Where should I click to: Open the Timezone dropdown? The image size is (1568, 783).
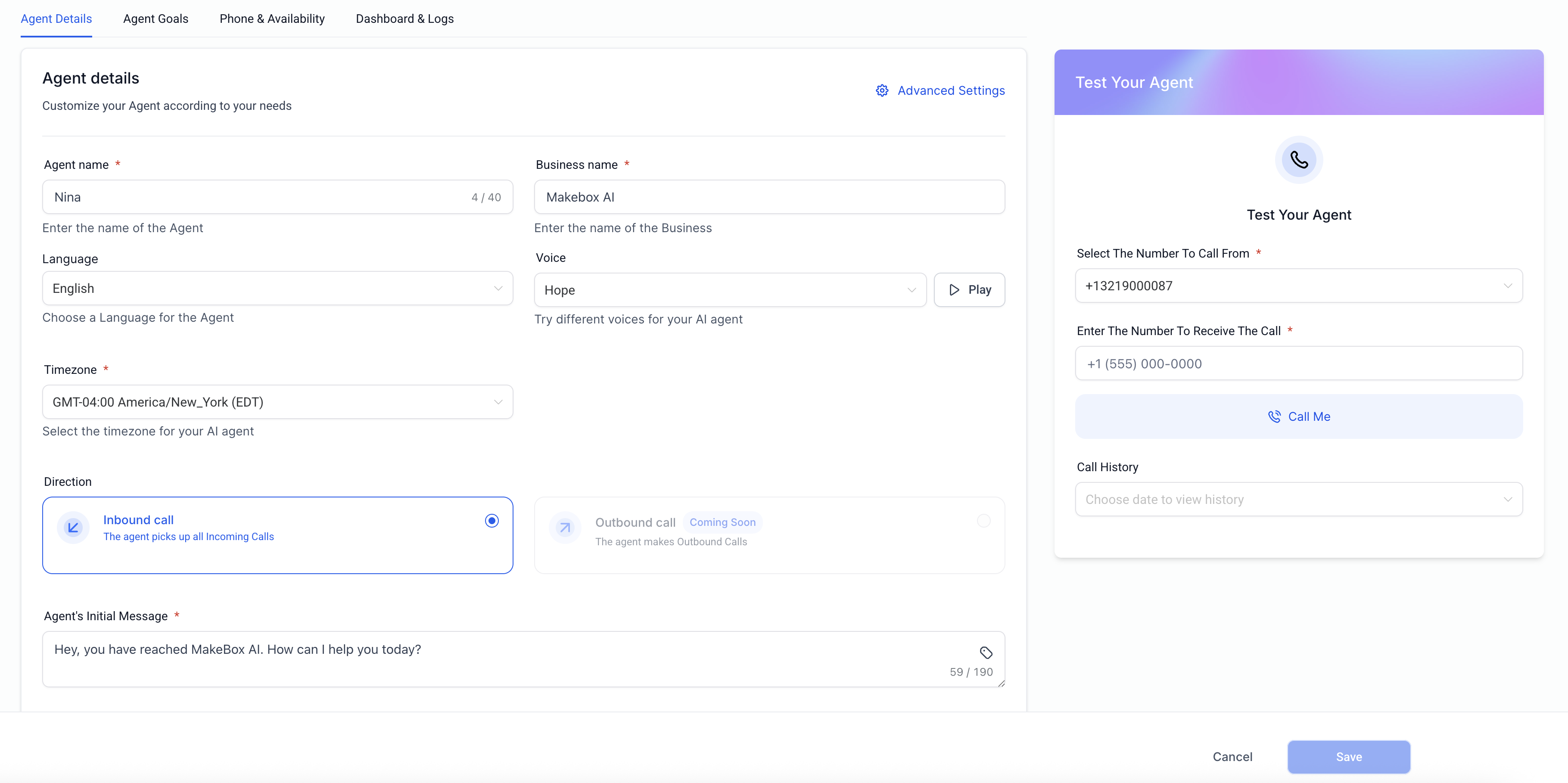point(277,402)
